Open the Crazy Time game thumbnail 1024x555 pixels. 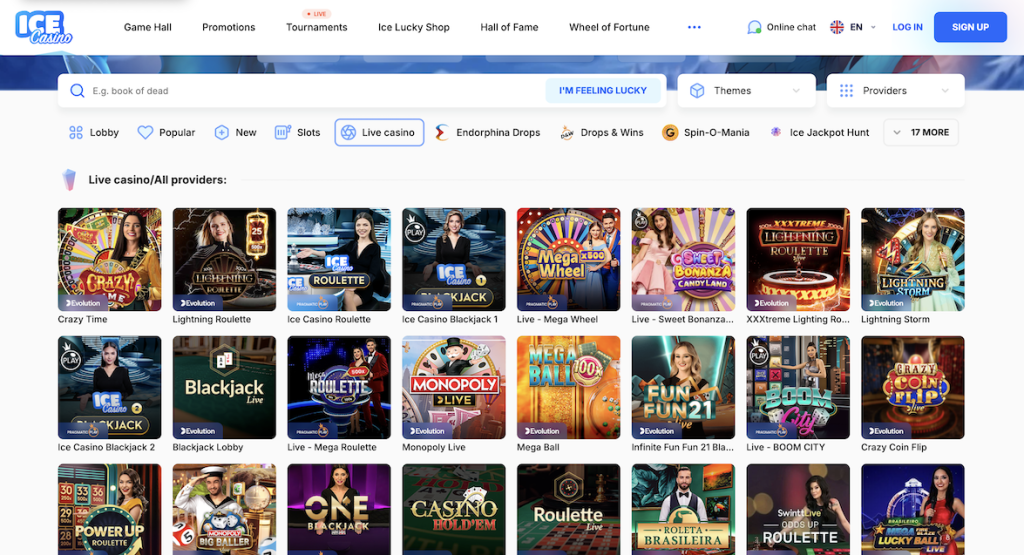[x=110, y=259]
